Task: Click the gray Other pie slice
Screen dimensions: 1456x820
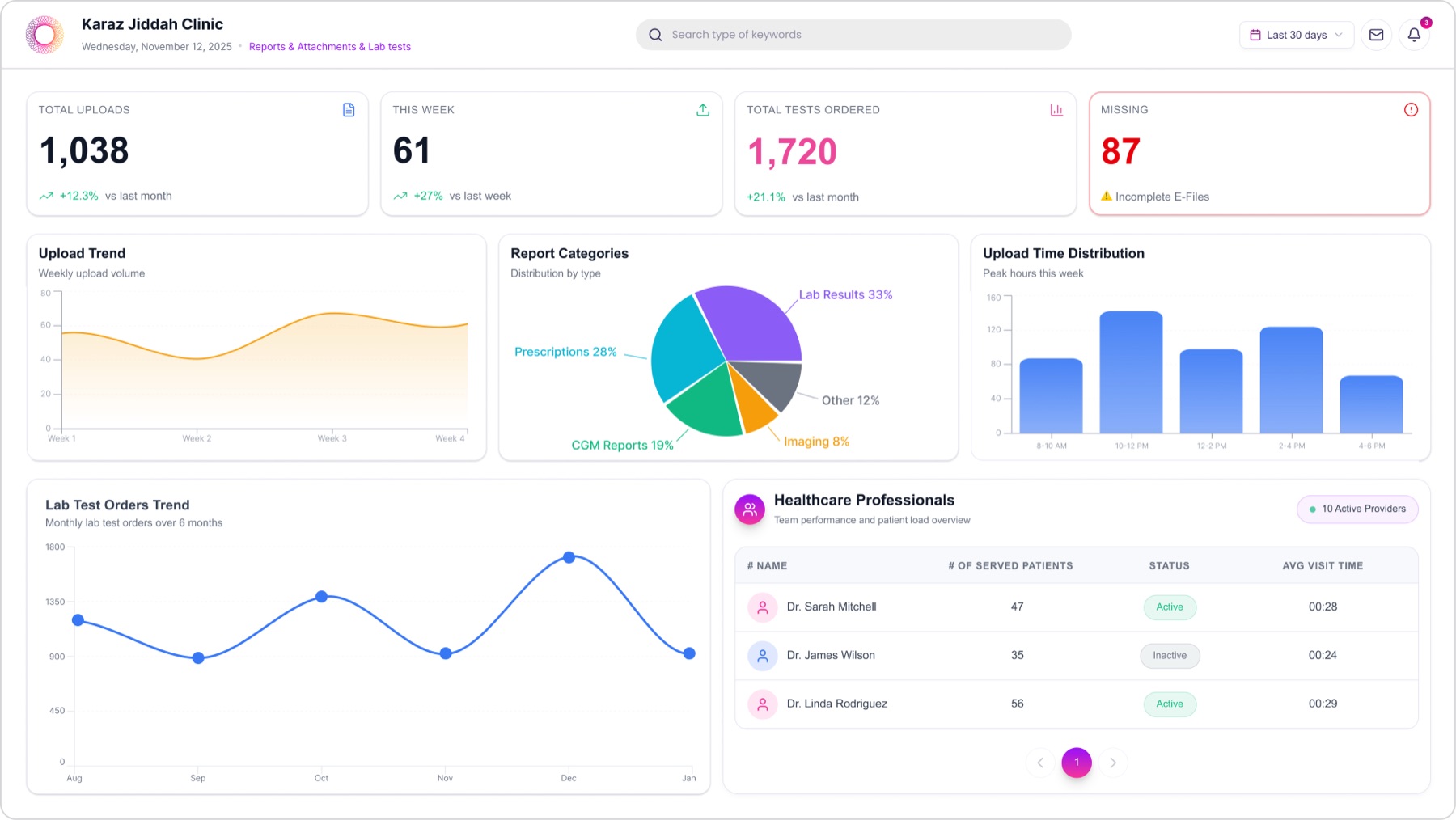Action: point(770,382)
